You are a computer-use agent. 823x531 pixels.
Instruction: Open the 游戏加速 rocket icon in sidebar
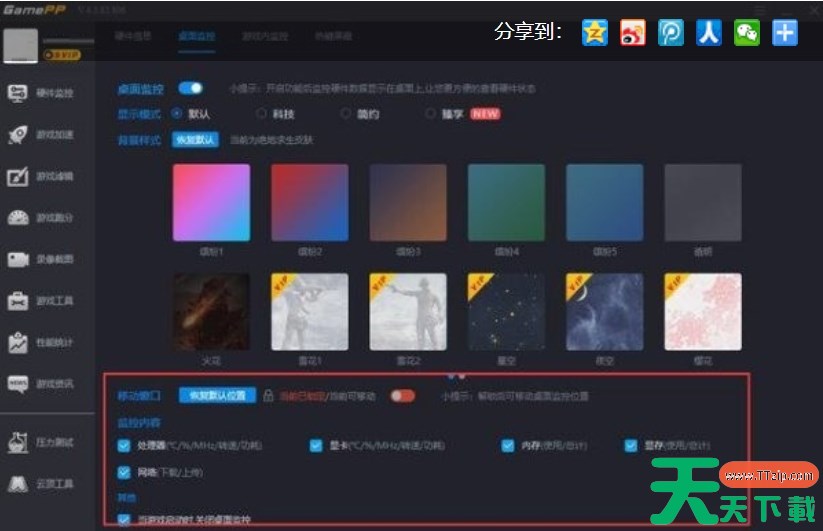[17, 135]
